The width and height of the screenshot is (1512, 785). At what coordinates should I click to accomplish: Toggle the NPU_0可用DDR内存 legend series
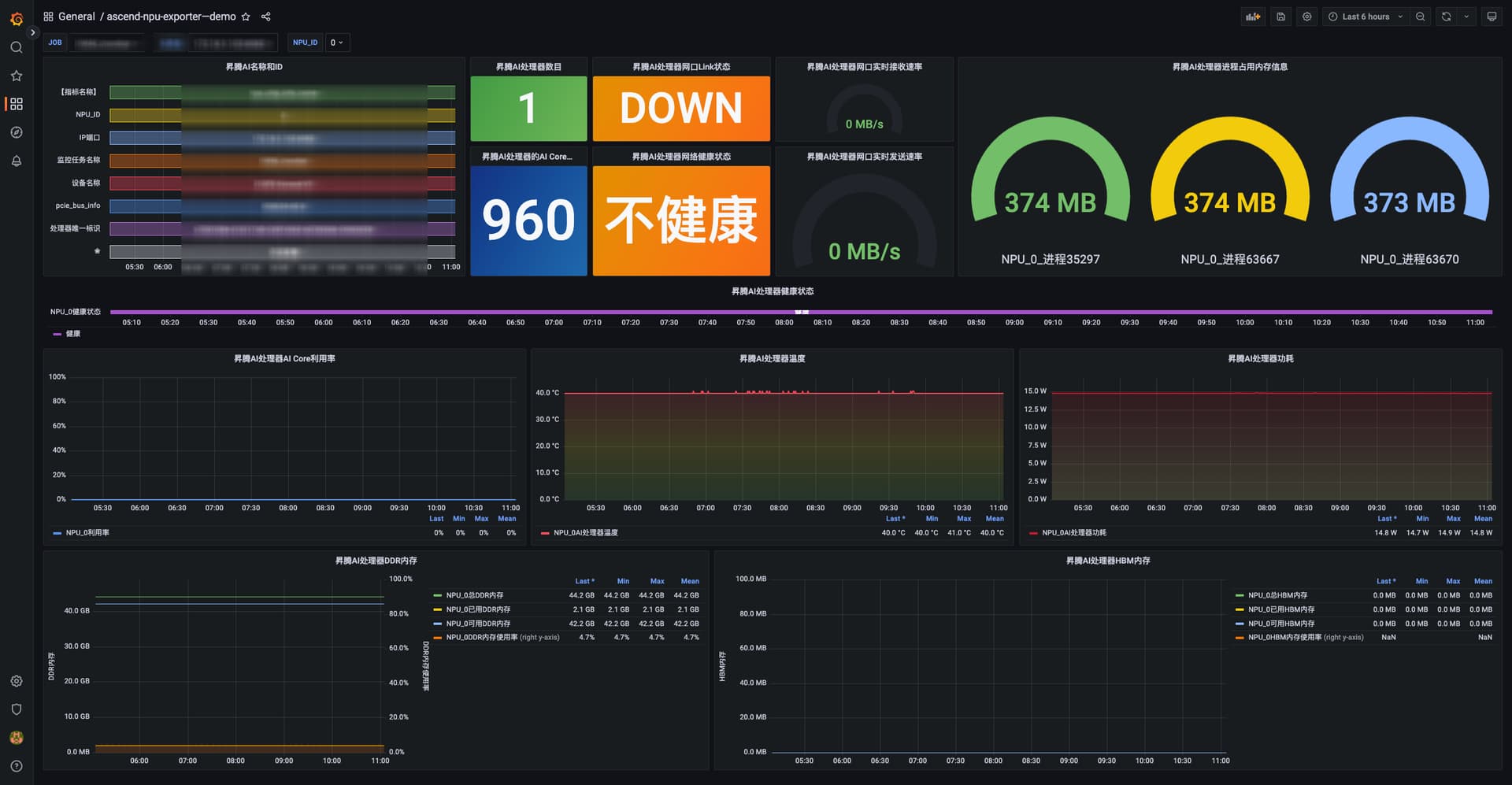coord(478,624)
